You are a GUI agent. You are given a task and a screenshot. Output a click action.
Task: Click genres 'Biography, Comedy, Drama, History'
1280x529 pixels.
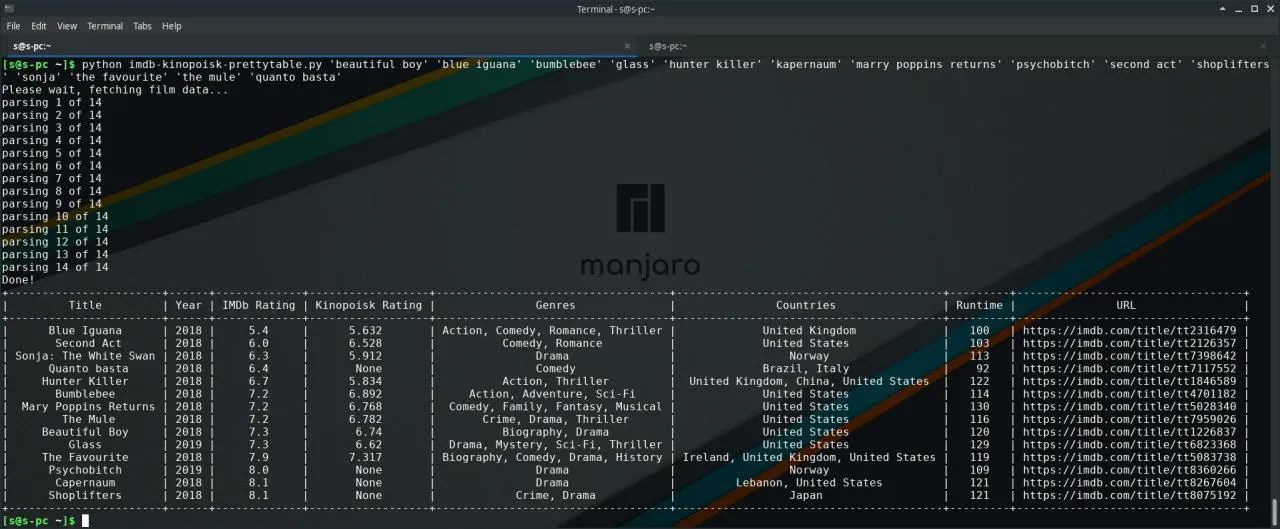[x=552, y=458]
